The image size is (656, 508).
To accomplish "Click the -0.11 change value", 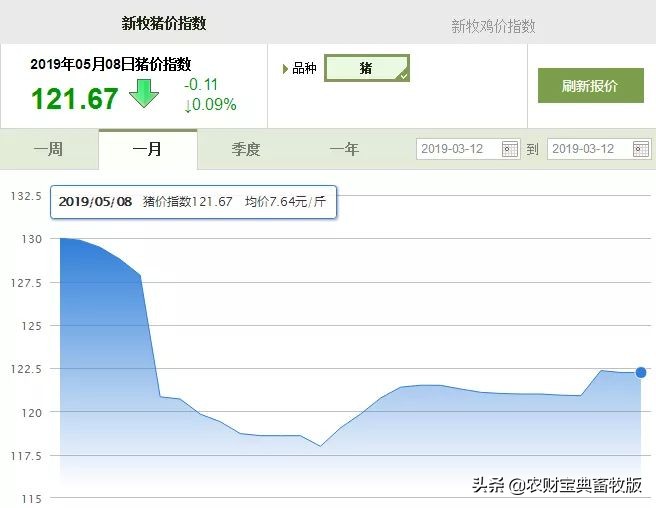I will [x=201, y=85].
